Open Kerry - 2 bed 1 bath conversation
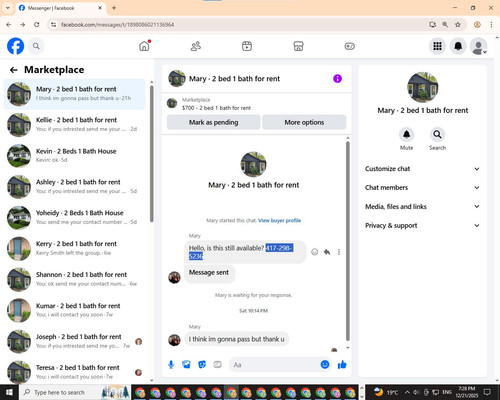 (x=75, y=248)
